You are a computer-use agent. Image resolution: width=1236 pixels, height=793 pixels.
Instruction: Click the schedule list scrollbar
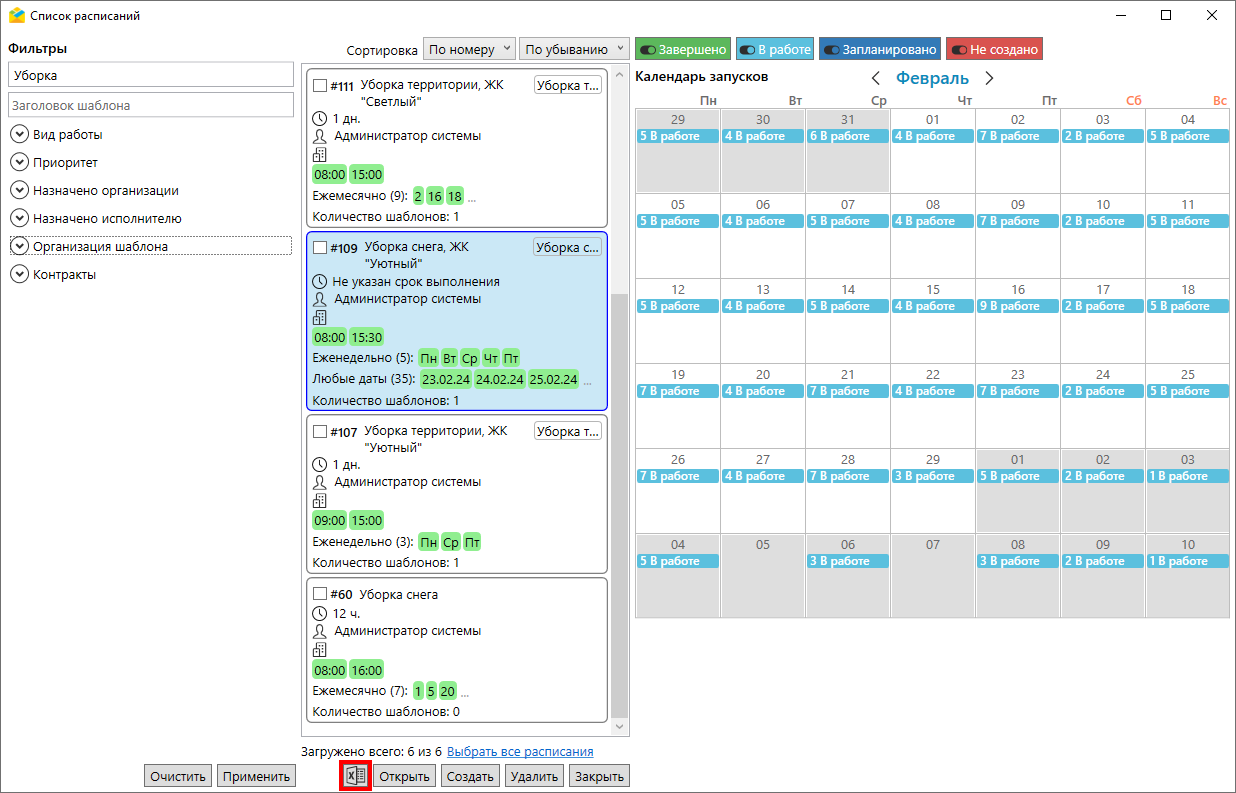[x=620, y=500]
